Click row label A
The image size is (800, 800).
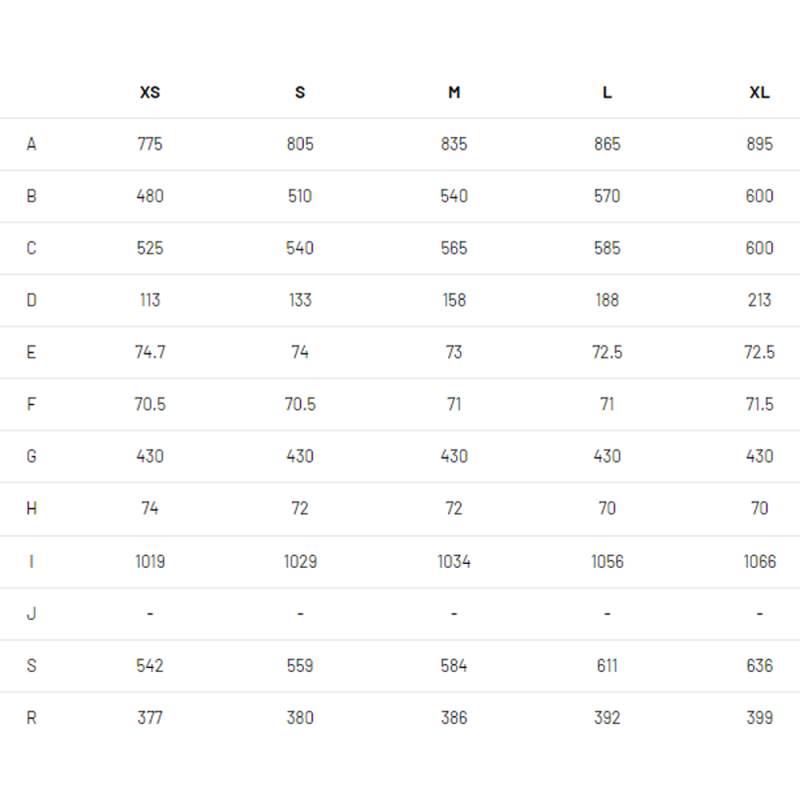pyautogui.click(x=32, y=144)
